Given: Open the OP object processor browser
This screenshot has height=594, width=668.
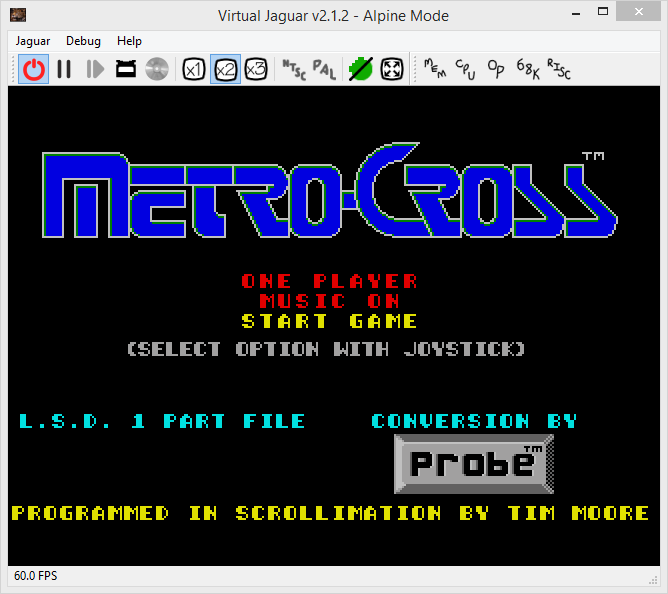Looking at the screenshot, I should [496, 69].
